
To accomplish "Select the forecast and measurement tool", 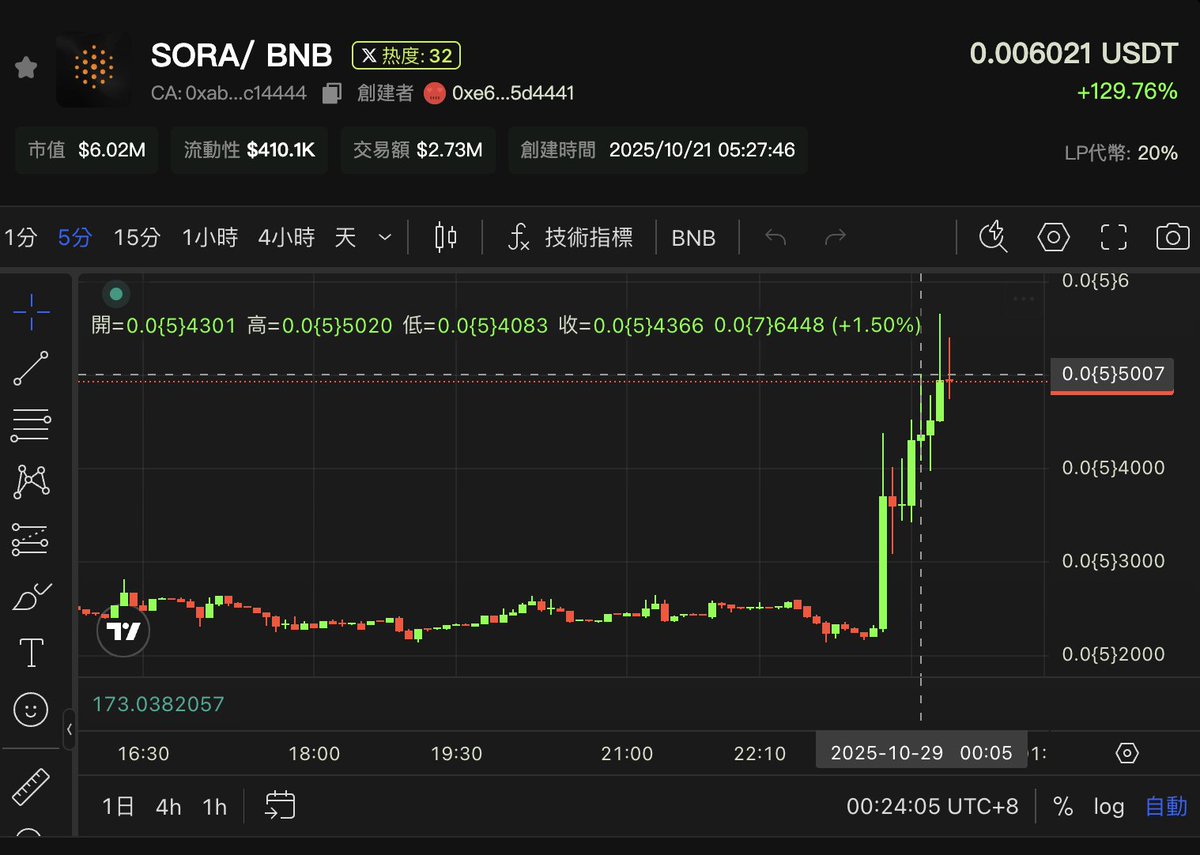I will coord(31,540).
